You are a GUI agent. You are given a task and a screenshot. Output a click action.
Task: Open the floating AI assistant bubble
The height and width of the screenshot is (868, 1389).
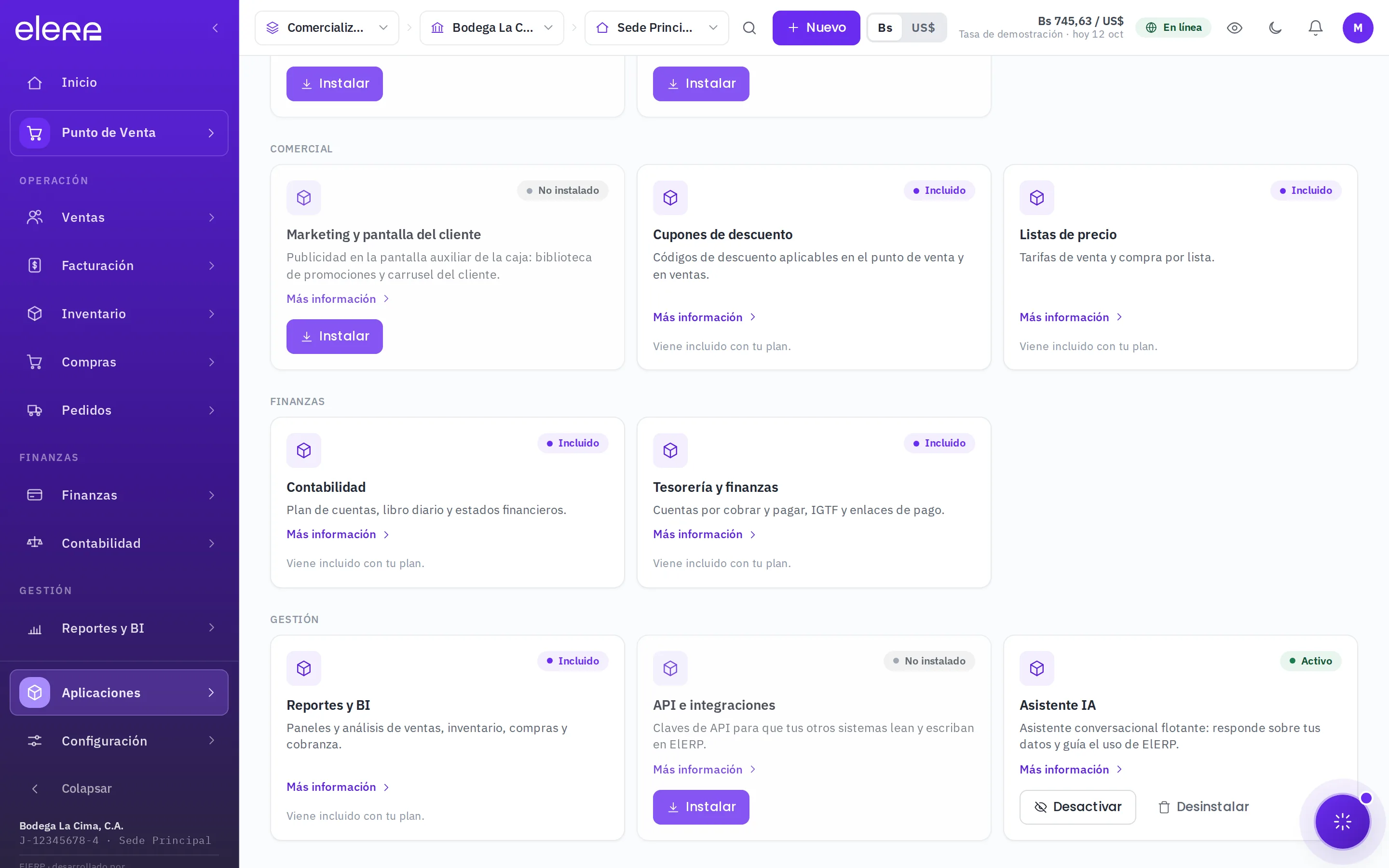(1343, 822)
